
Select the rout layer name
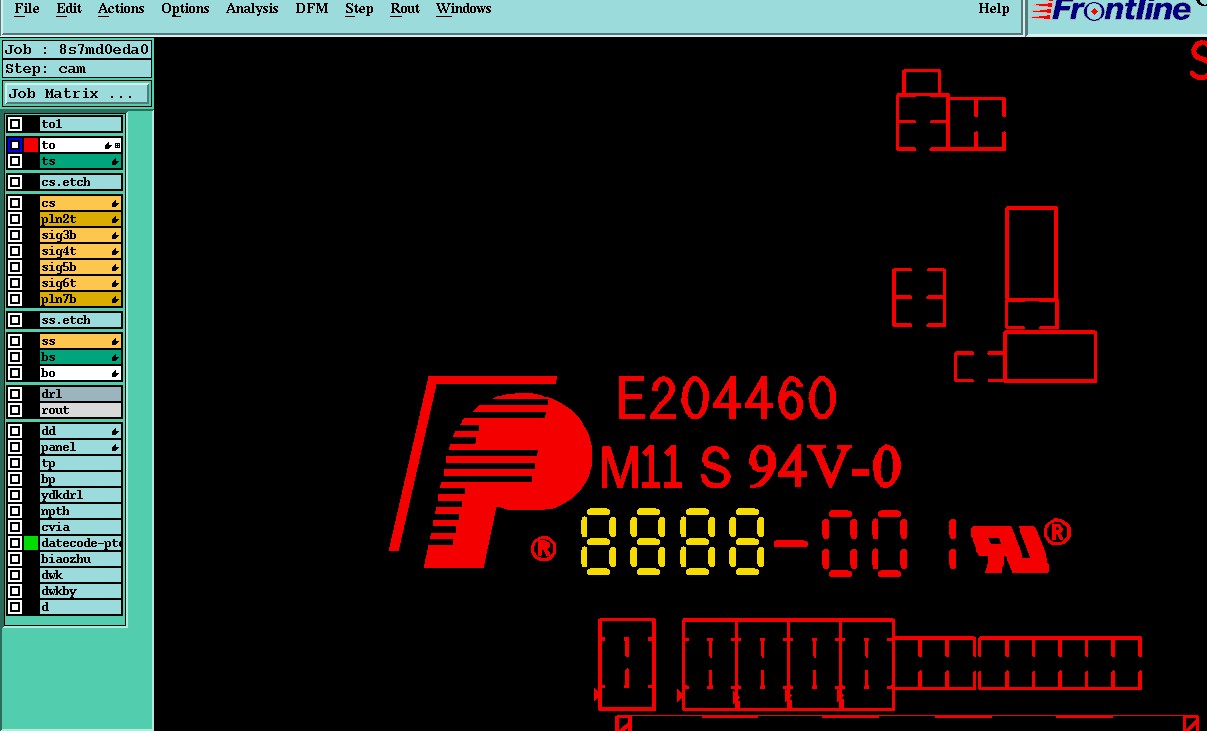80,410
